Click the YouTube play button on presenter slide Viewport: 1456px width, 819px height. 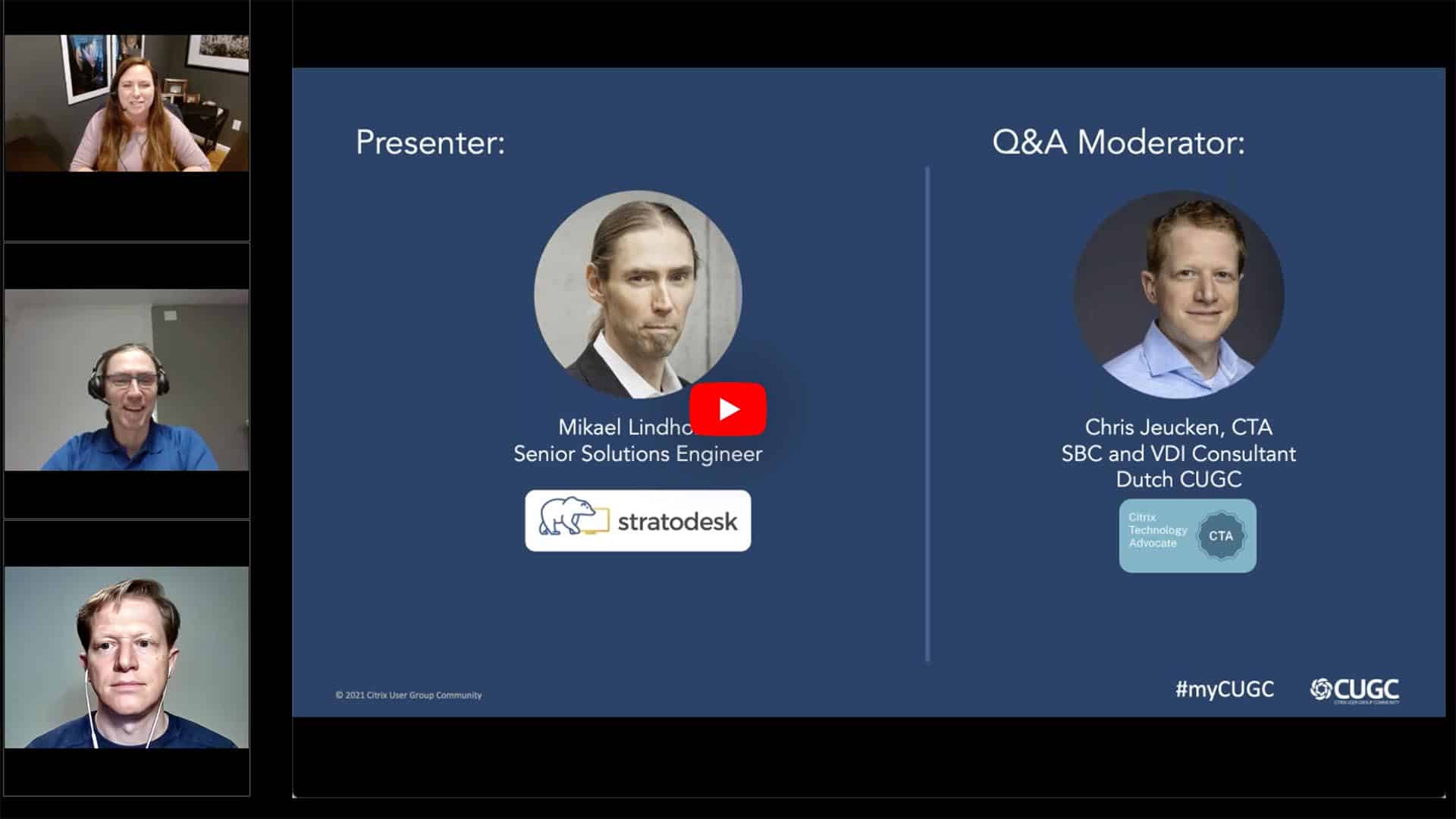(x=728, y=407)
